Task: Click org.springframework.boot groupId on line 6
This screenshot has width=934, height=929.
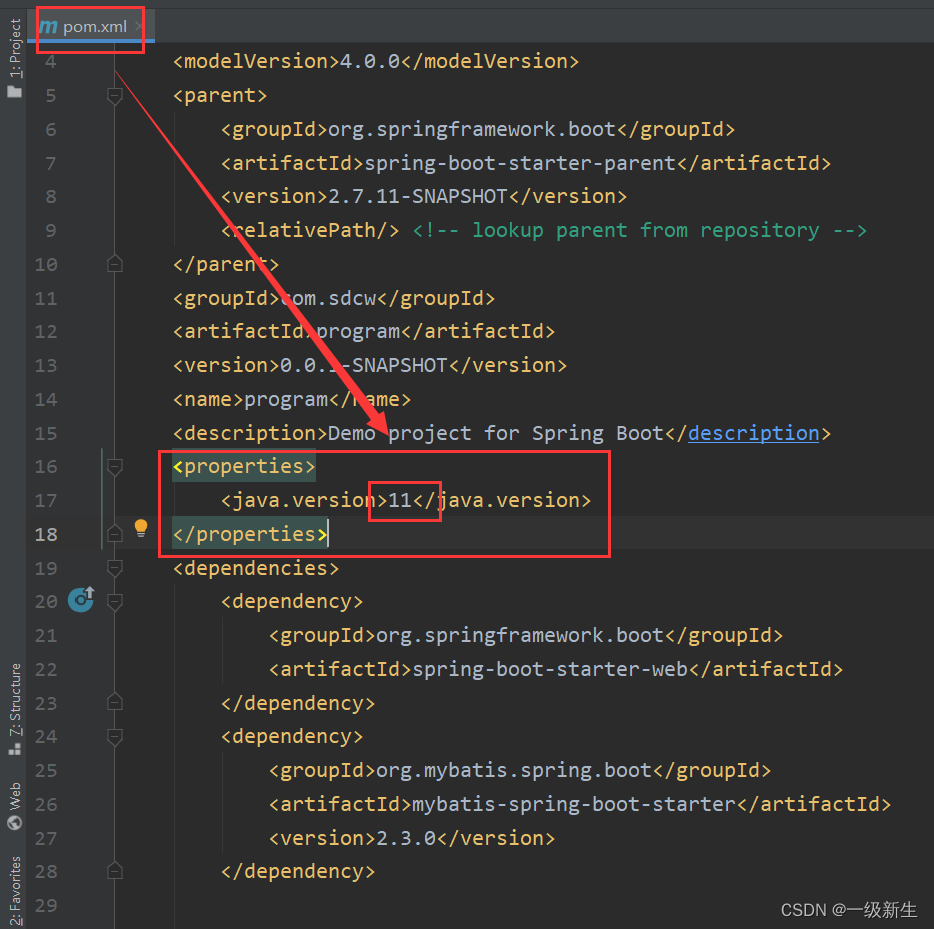Action: point(472,129)
